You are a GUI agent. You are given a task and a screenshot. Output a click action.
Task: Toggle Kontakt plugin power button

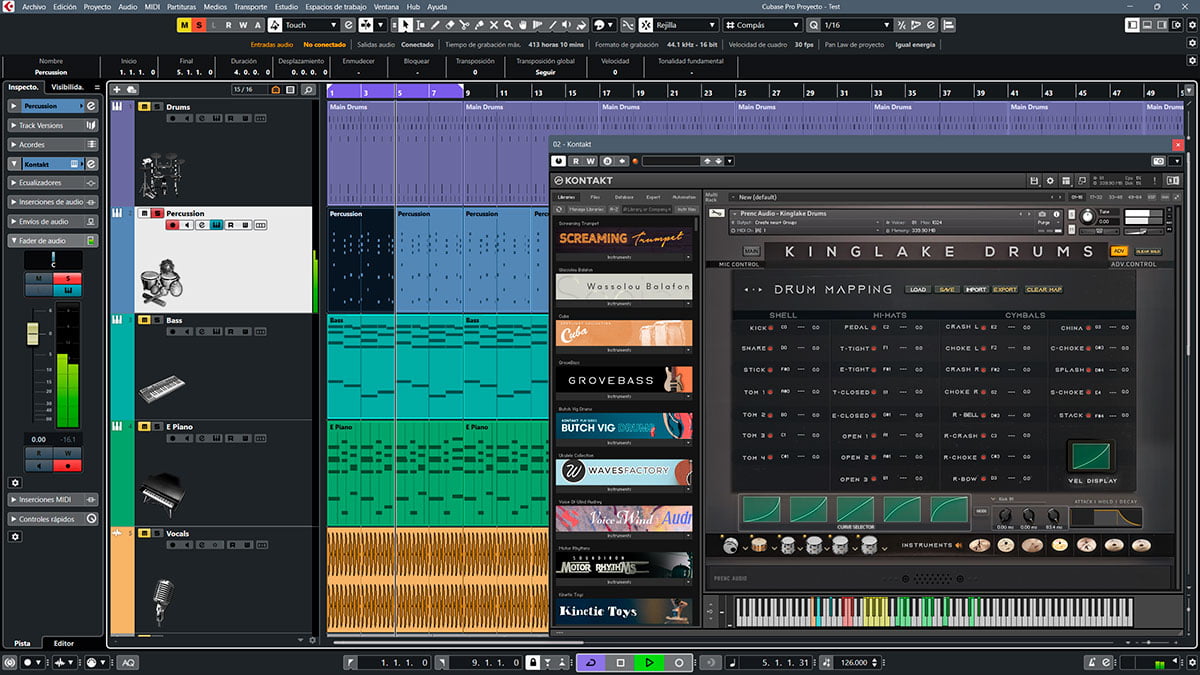[559, 160]
